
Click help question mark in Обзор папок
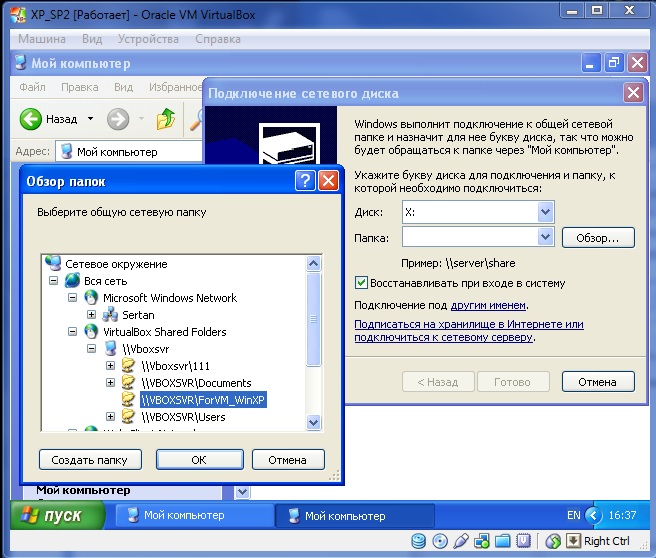(x=305, y=181)
